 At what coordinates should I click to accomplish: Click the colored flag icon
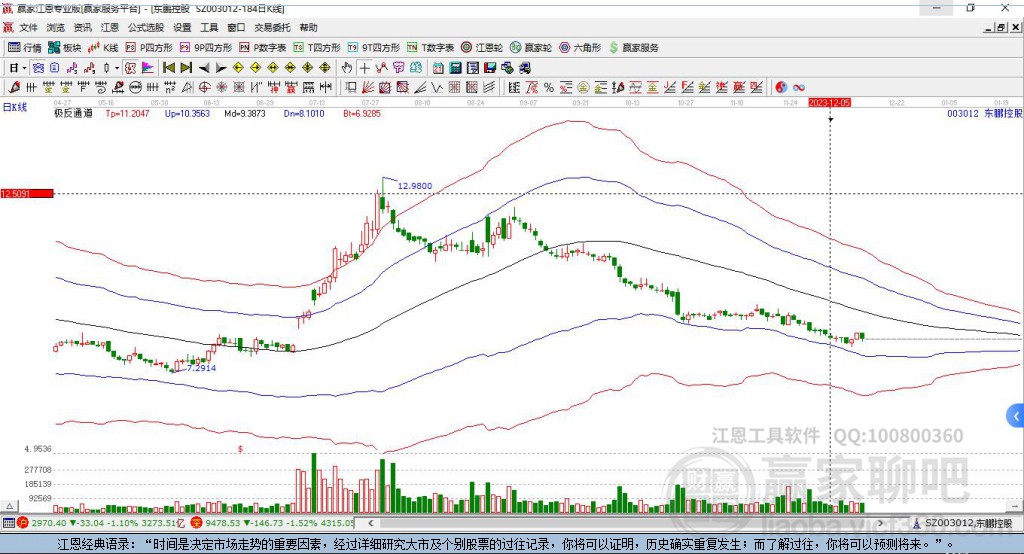pos(148,68)
